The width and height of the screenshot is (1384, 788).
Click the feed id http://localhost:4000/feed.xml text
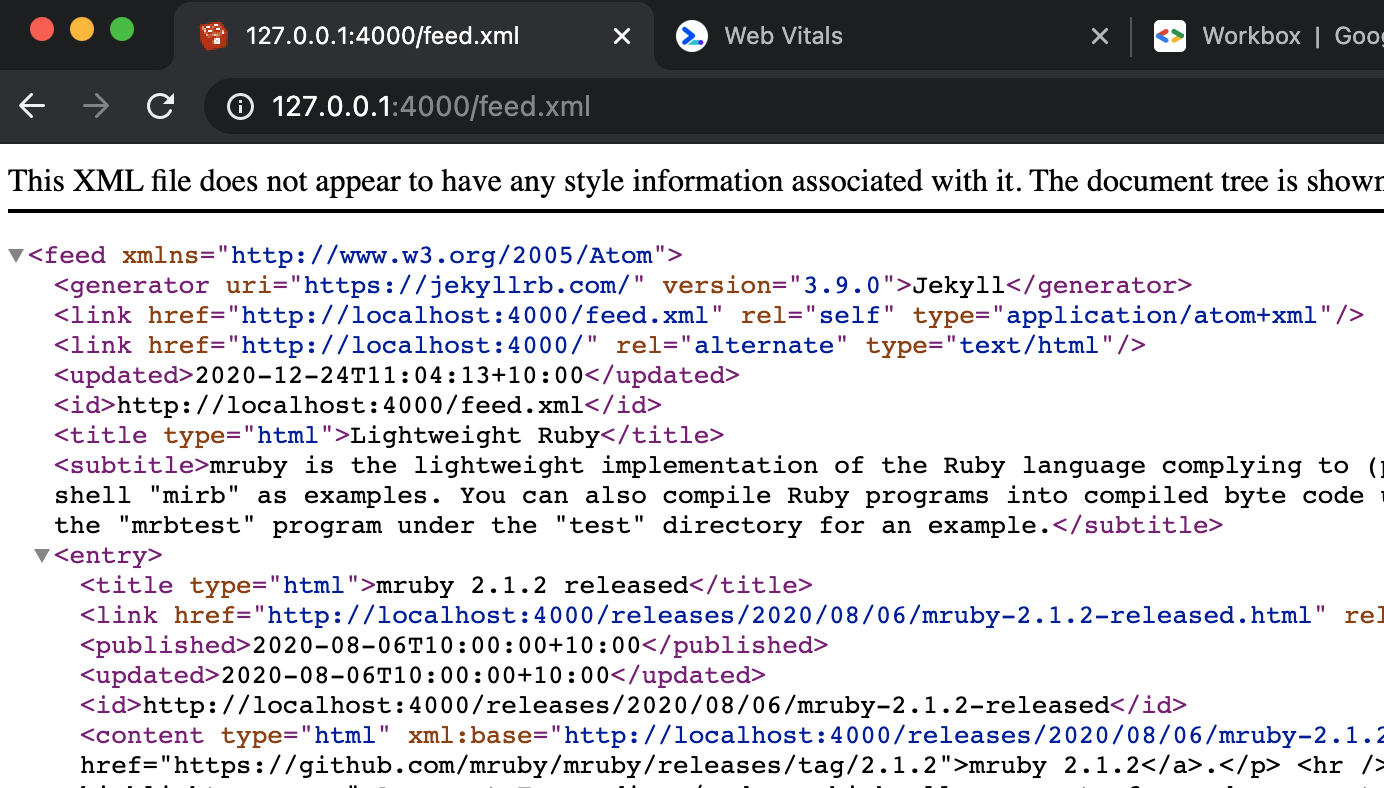(350, 406)
